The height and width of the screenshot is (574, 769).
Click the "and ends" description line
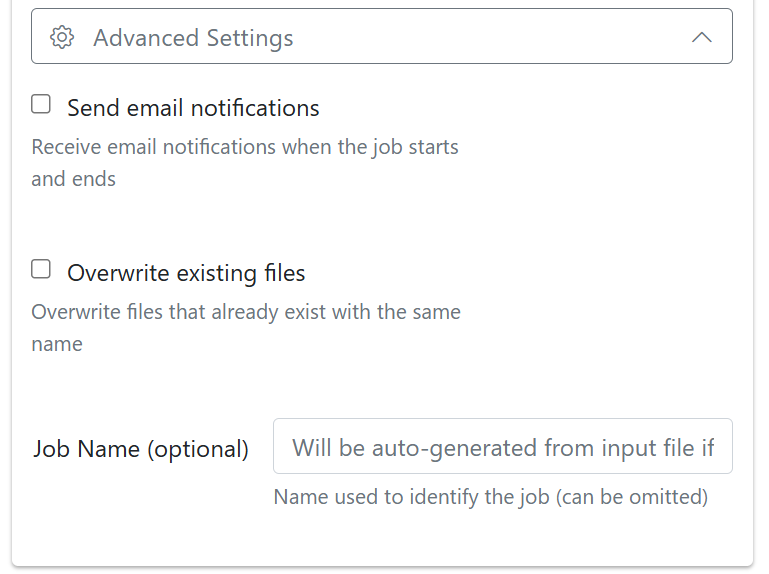tap(74, 179)
